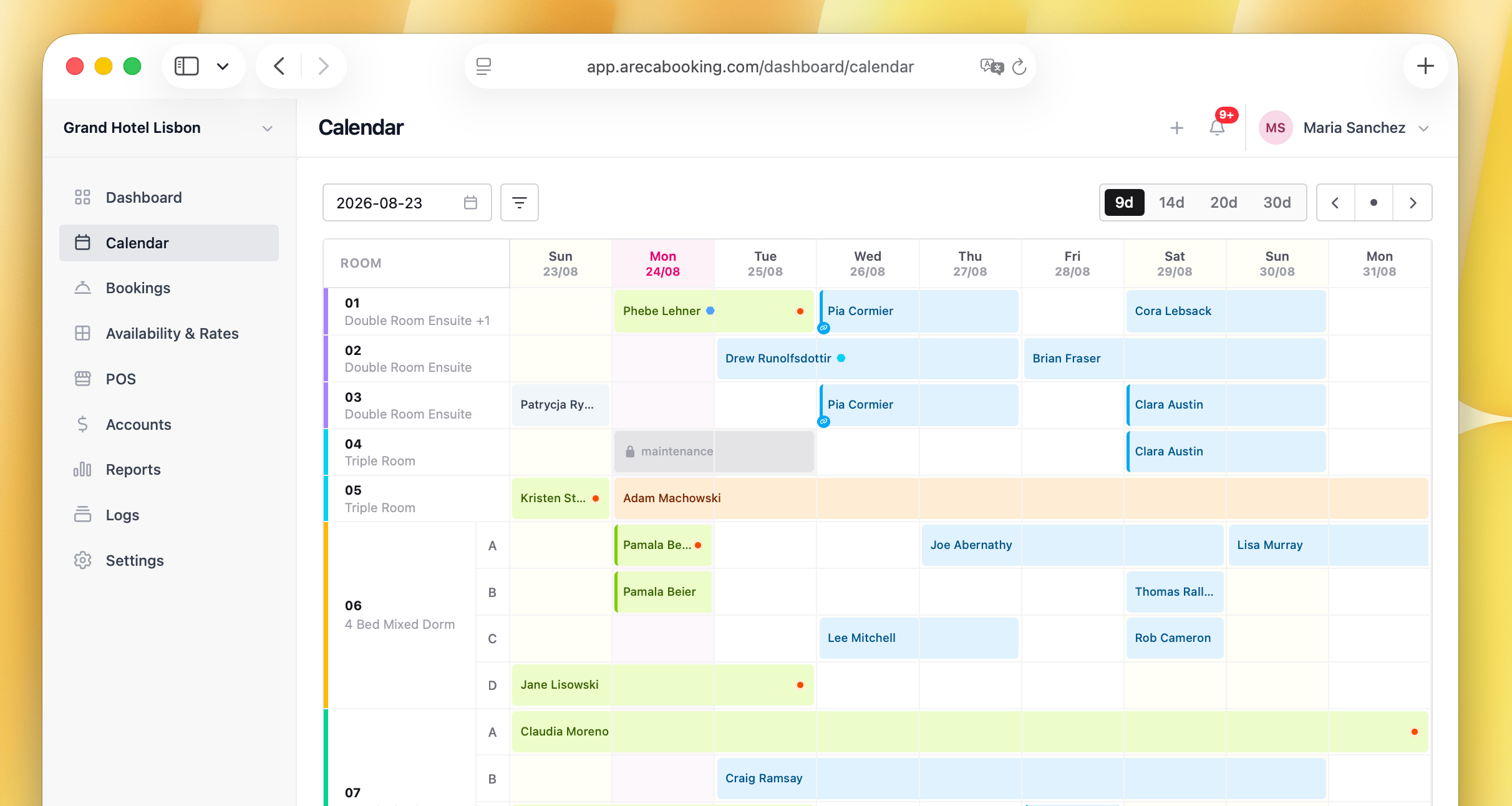
Task: Jump to today in calendar
Action: click(1374, 203)
